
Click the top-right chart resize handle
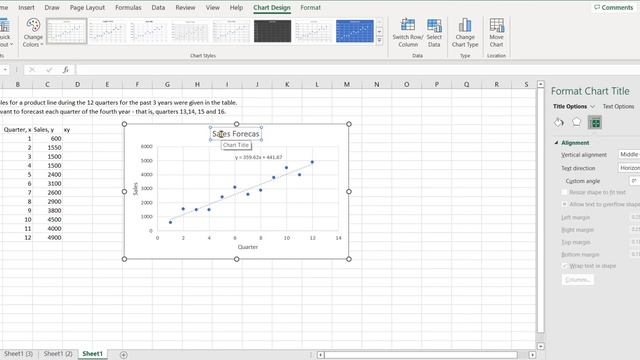pyautogui.click(x=349, y=124)
